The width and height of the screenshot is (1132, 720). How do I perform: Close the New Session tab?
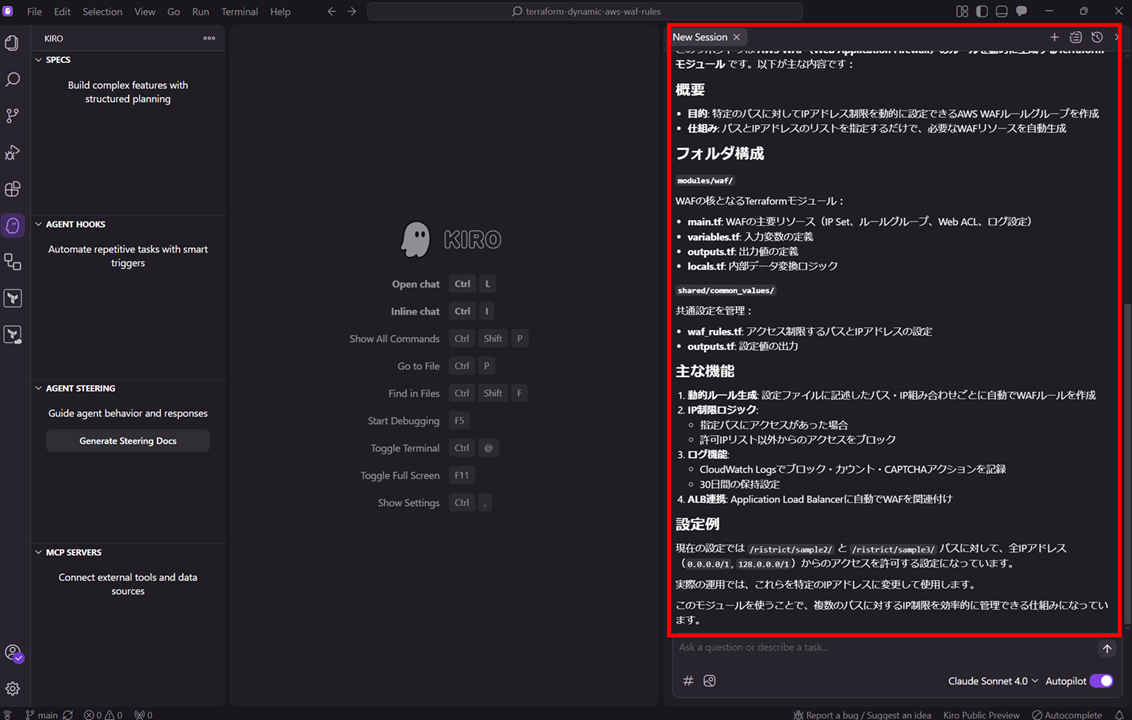[736, 37]
